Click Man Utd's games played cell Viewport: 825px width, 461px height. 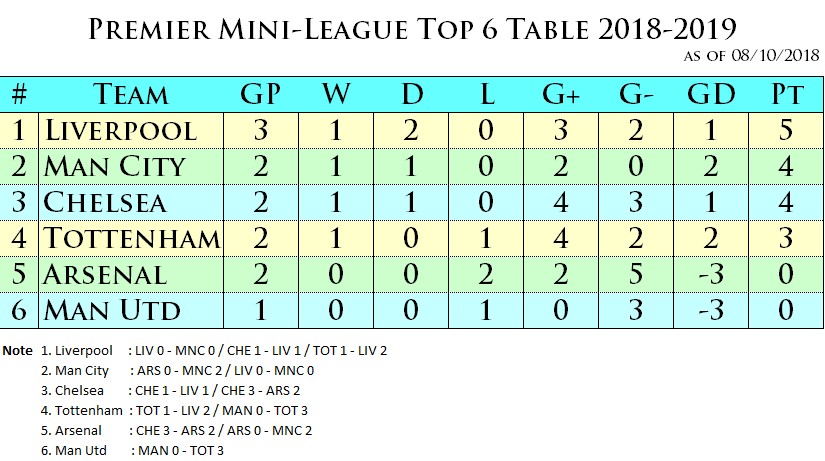[260, 309]
